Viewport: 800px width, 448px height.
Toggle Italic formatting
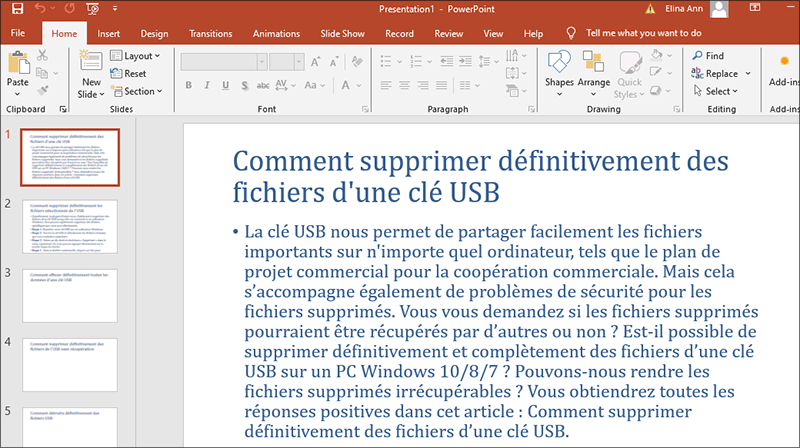pyautogui.click(x=207, y=85)
